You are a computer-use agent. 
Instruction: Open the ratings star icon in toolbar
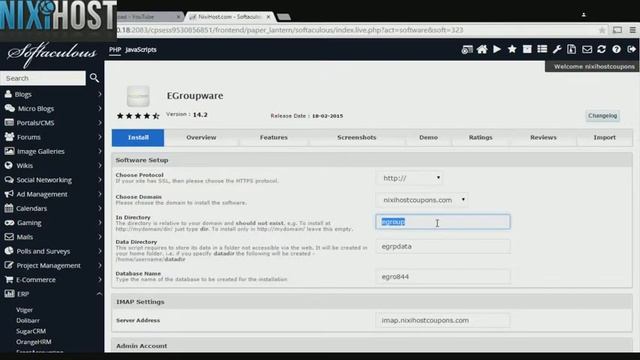[x=512, y=49]
